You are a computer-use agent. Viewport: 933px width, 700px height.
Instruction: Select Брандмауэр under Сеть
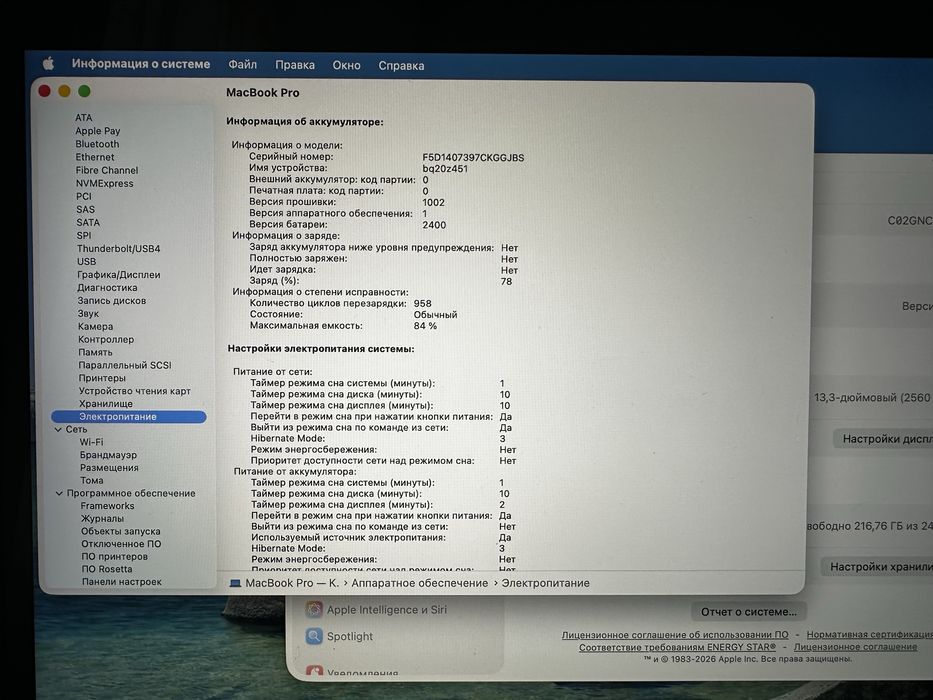pyautogui.click(x=108, y=455)
